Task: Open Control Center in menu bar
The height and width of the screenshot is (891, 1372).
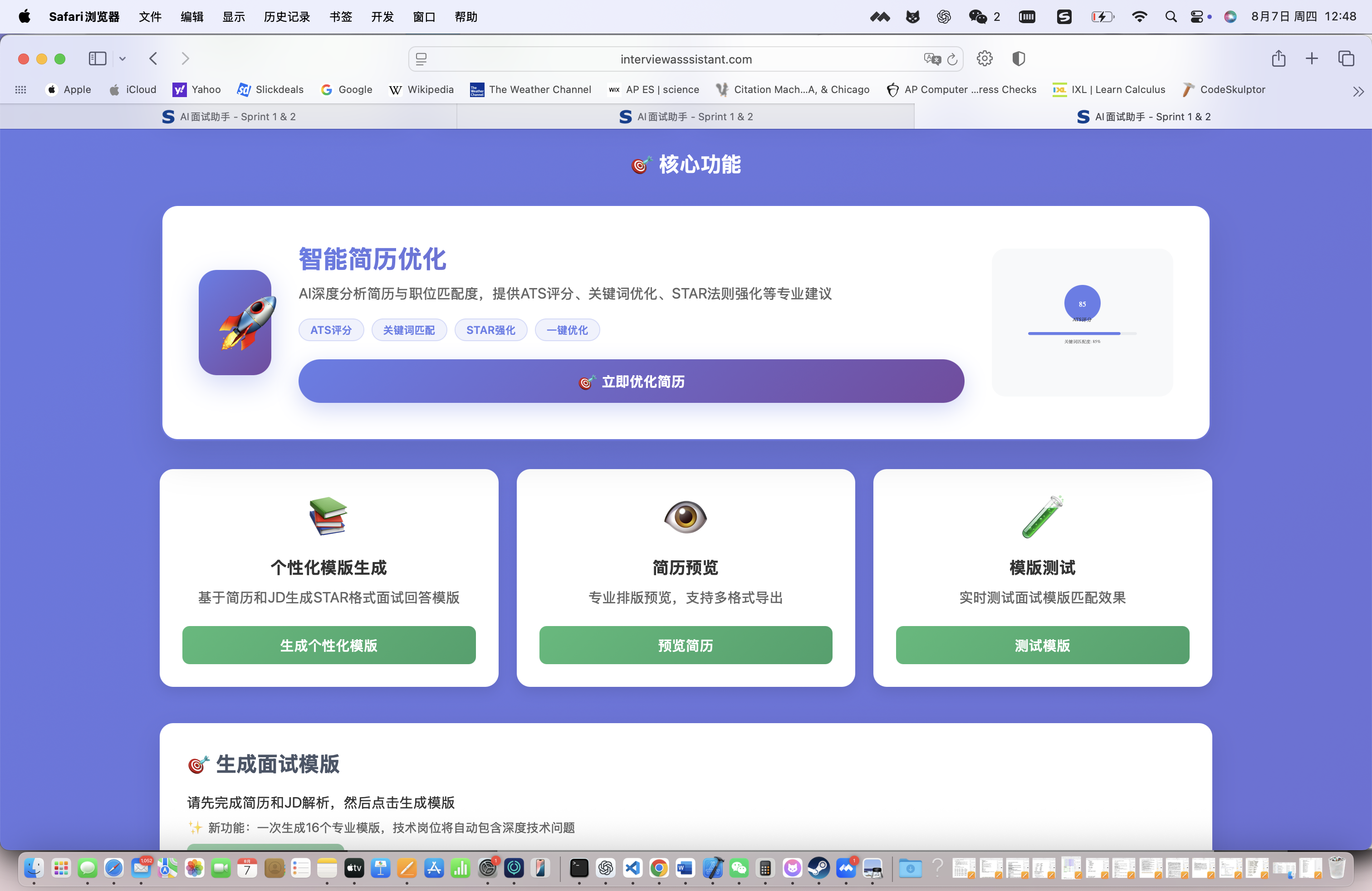Action: [x=1197, y=17]
